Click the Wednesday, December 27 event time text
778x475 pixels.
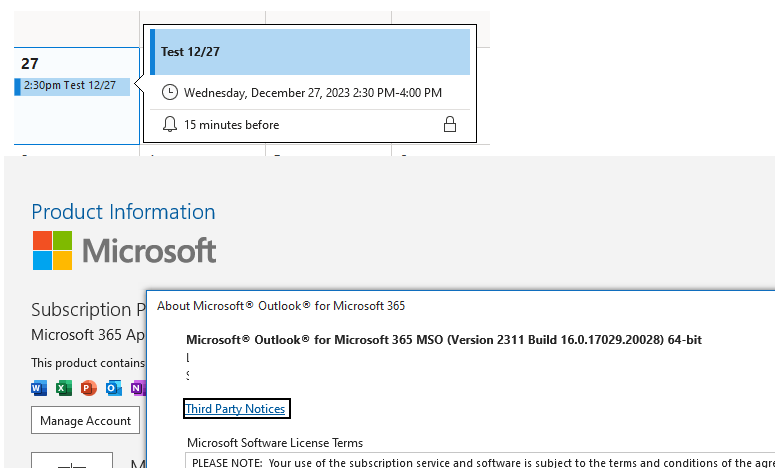(313, 93)
